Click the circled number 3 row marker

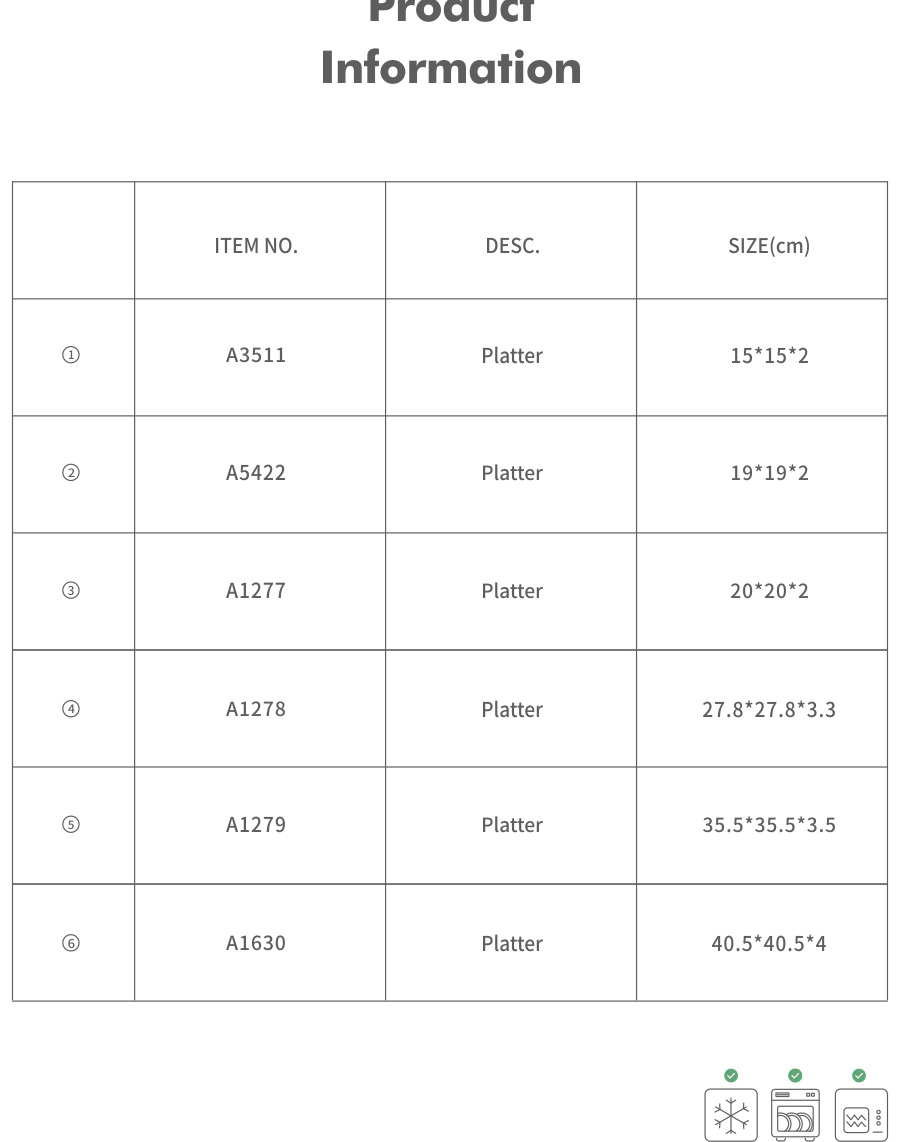pos(71,590)
